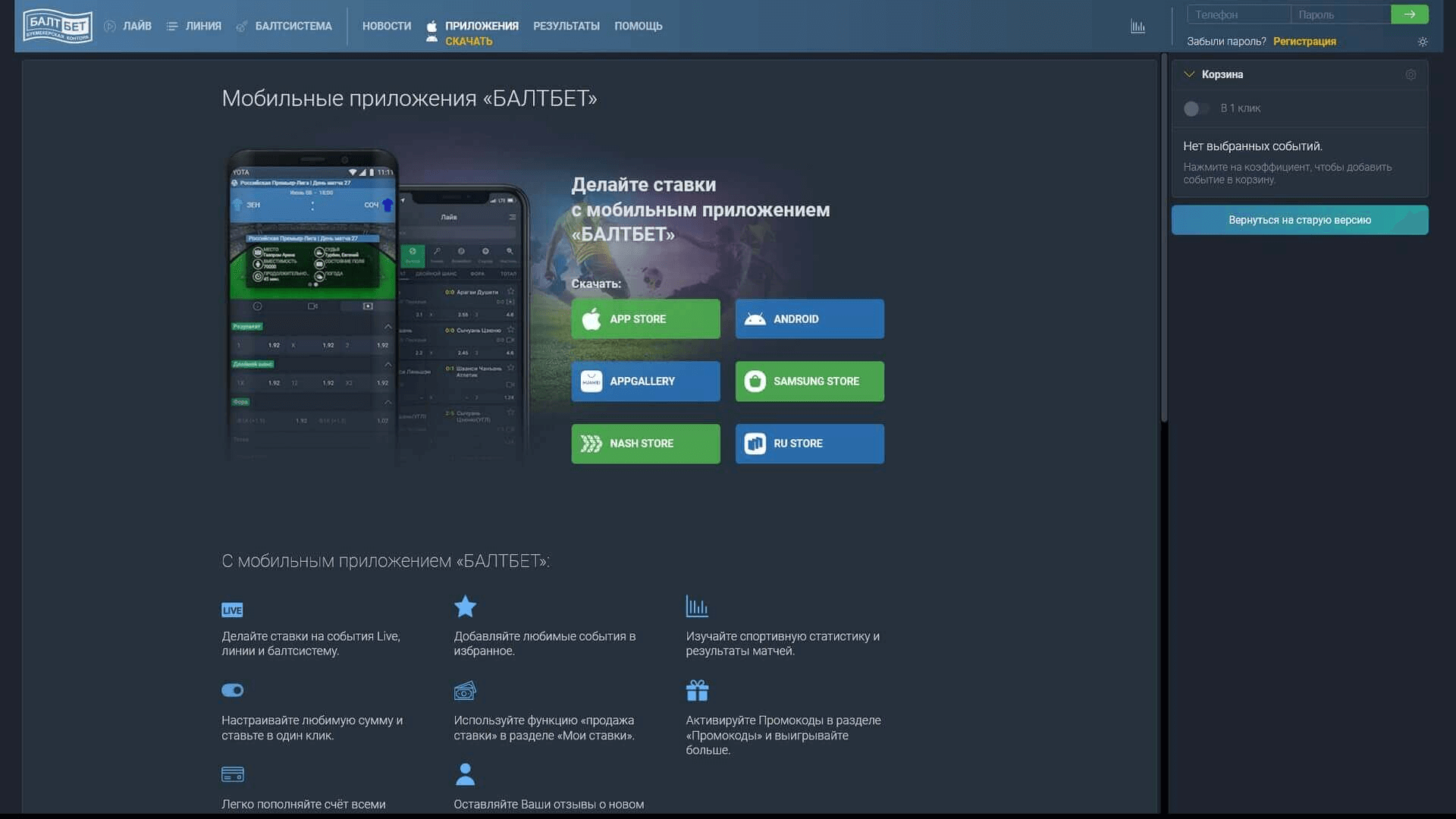Viewport: 1456px width, 819px height.
Task: Click the Скачать link under Приложения
Action: pyautogui.click(x=469, y=41)
